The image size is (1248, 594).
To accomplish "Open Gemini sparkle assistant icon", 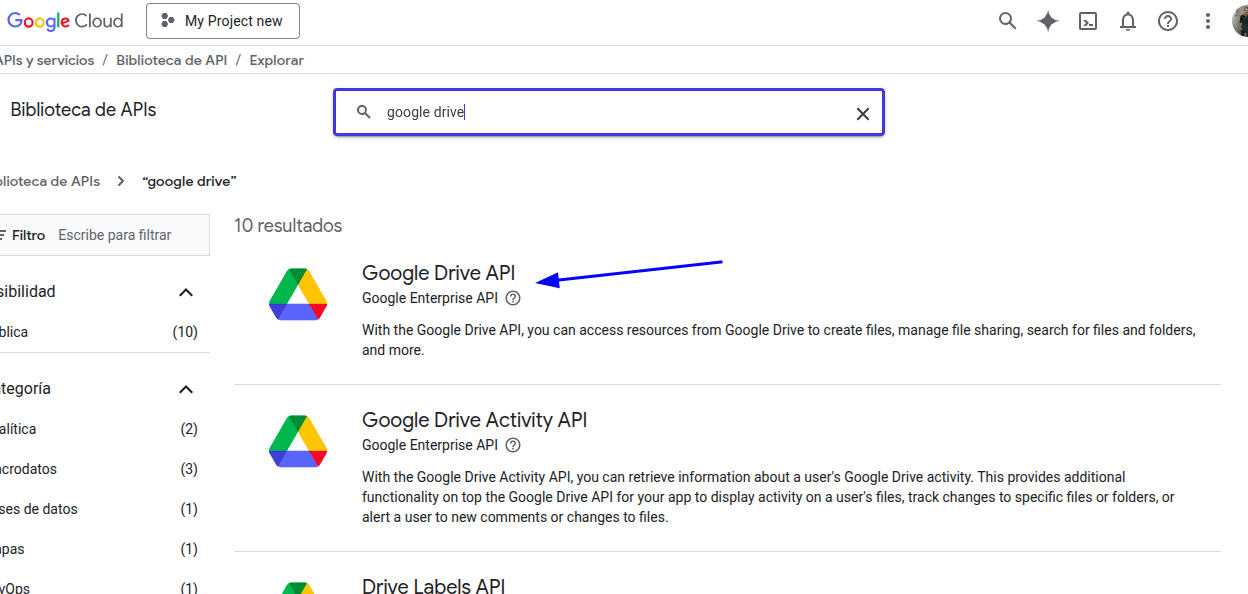I will click(1048, 21).
